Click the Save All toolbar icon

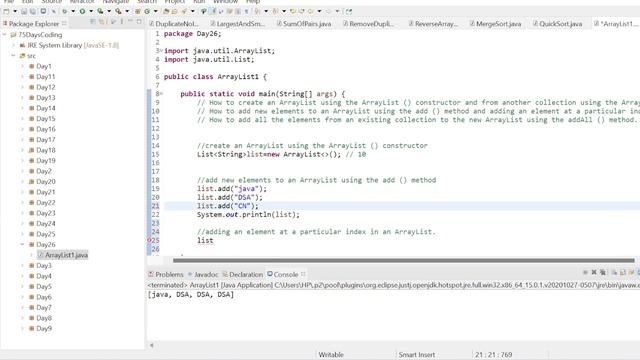click(x=33, y=11)
